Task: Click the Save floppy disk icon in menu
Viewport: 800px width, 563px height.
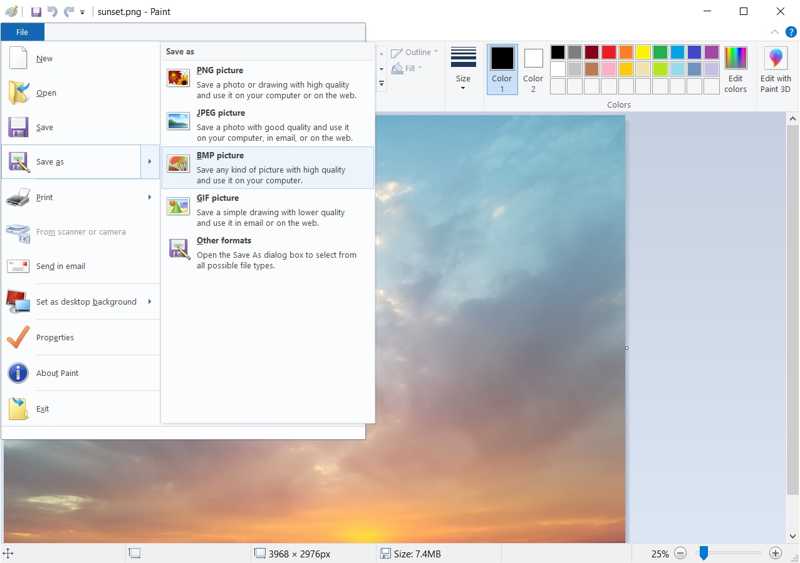Action: 19,127
